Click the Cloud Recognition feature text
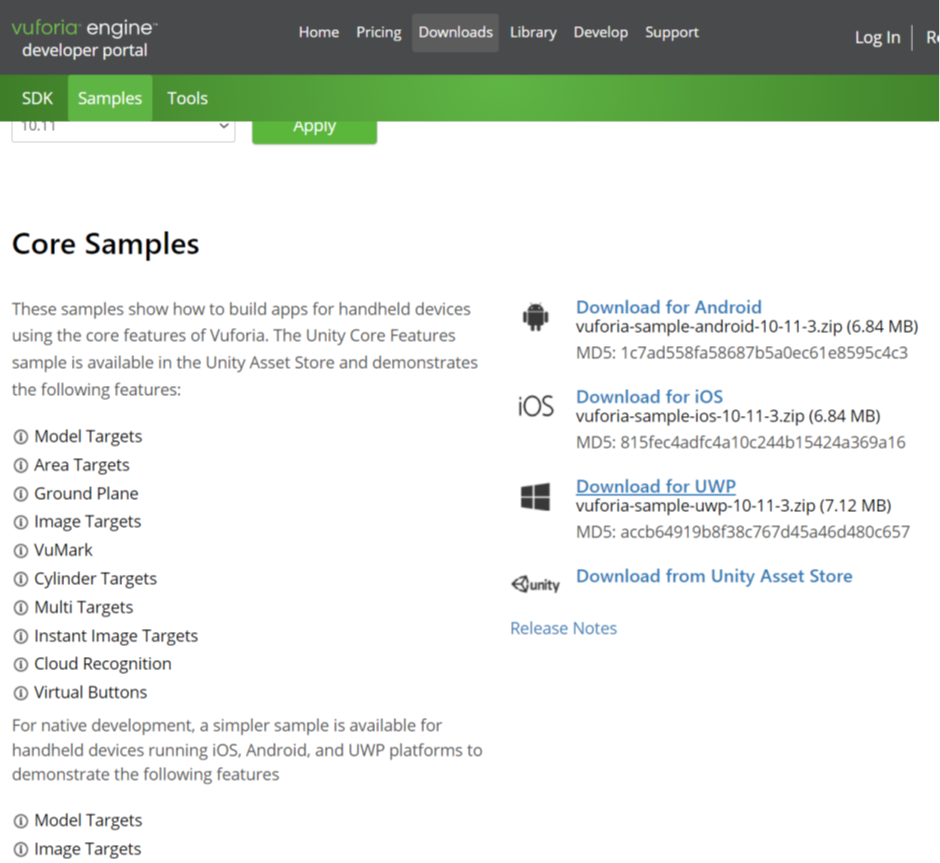Viewport: 940px width, 863px height. 103,664
